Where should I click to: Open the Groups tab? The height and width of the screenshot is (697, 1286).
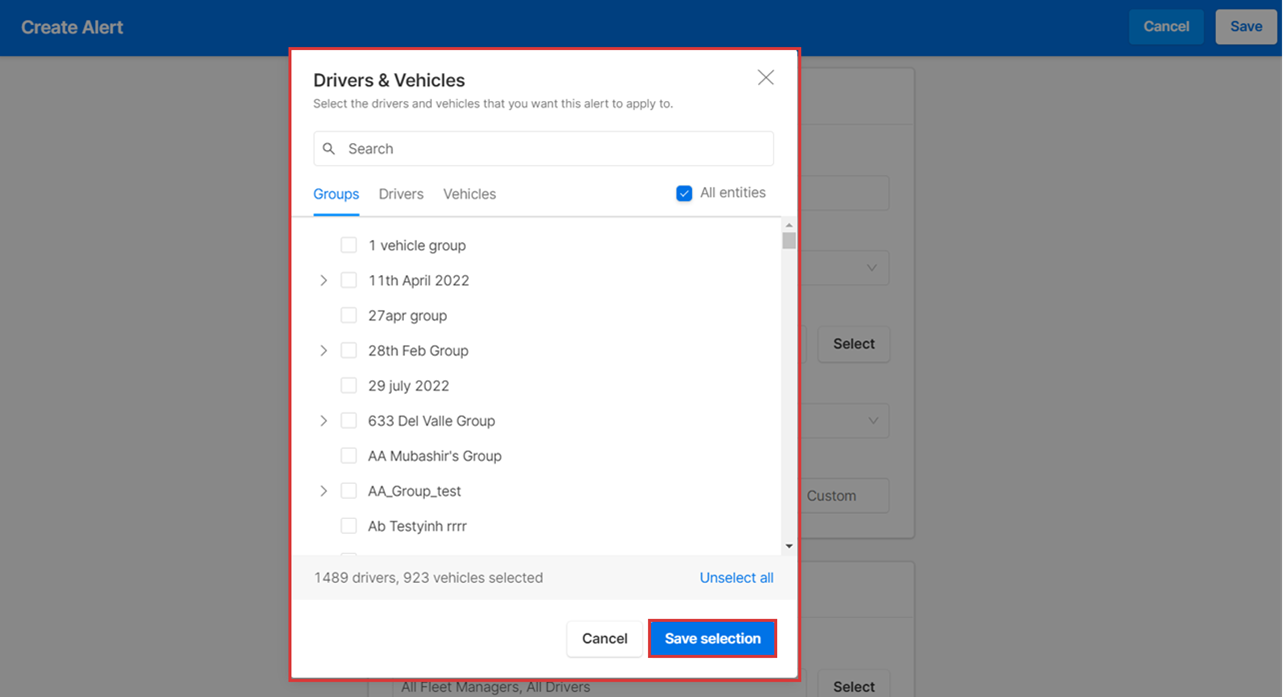pos(336,194)
